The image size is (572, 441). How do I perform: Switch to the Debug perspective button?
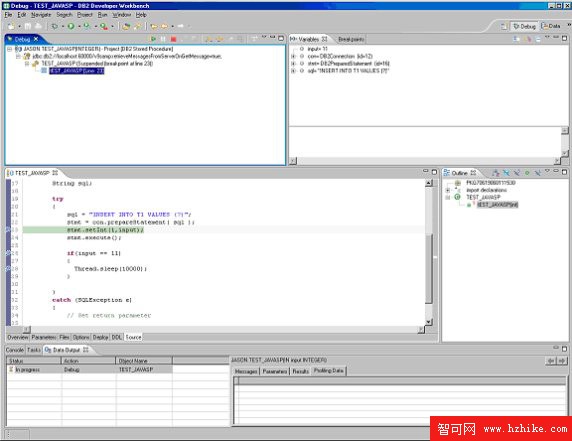click(524, 26)
